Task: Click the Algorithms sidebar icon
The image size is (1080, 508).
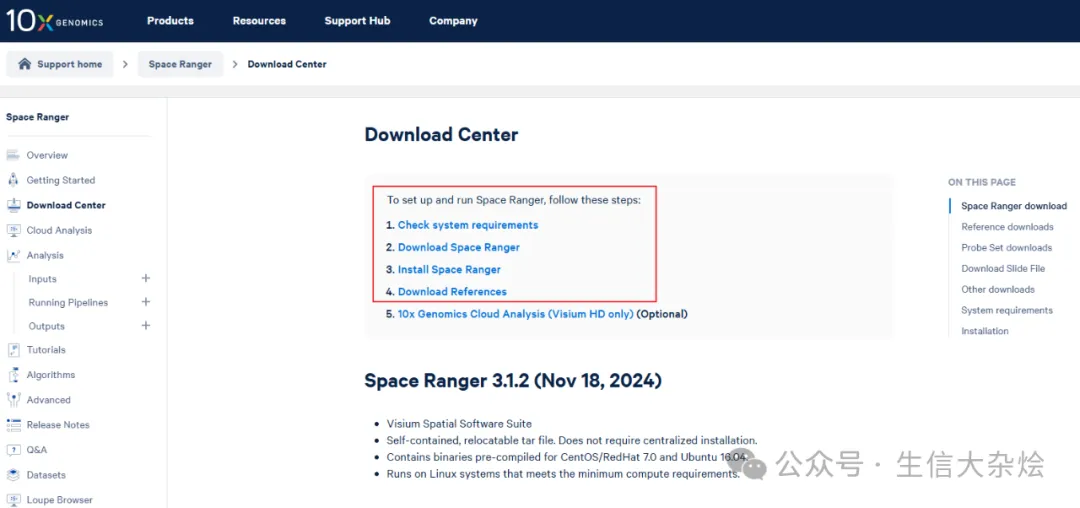Action: click(13, 375)
